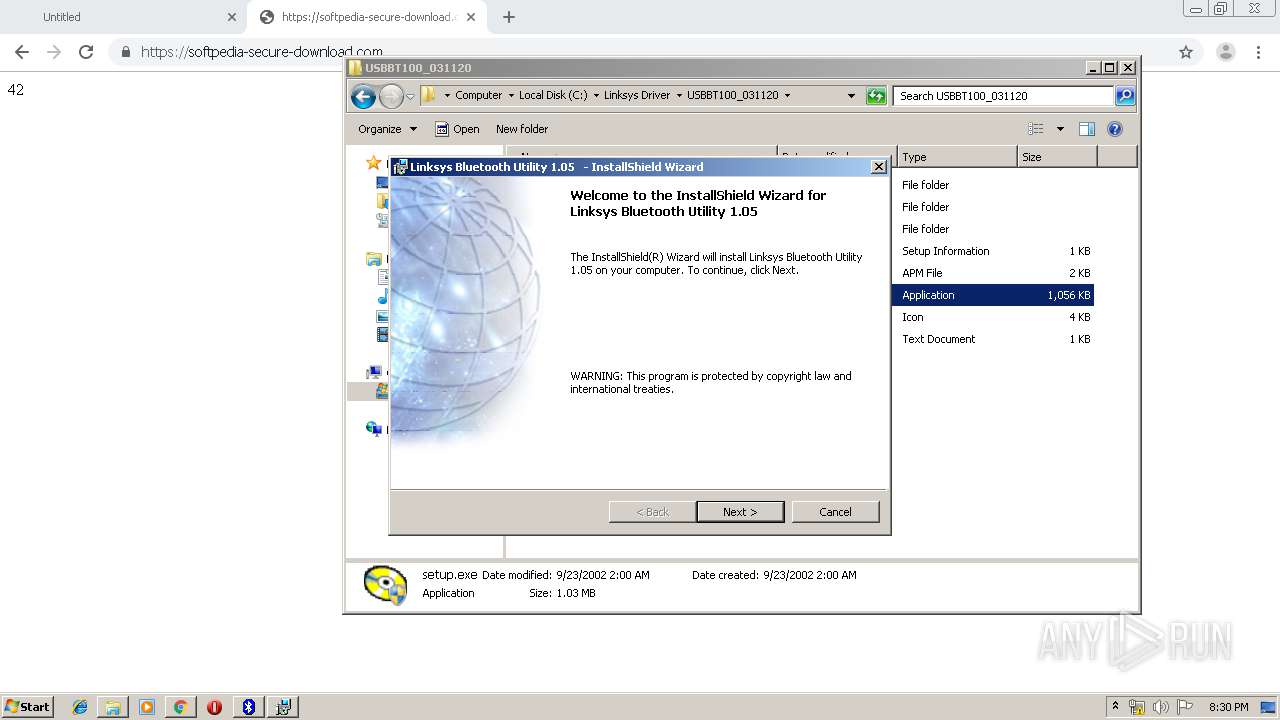Viewport: 1280px width, 720px height.
Task: Open network status tray icon
Action: tap(1137, 707)
